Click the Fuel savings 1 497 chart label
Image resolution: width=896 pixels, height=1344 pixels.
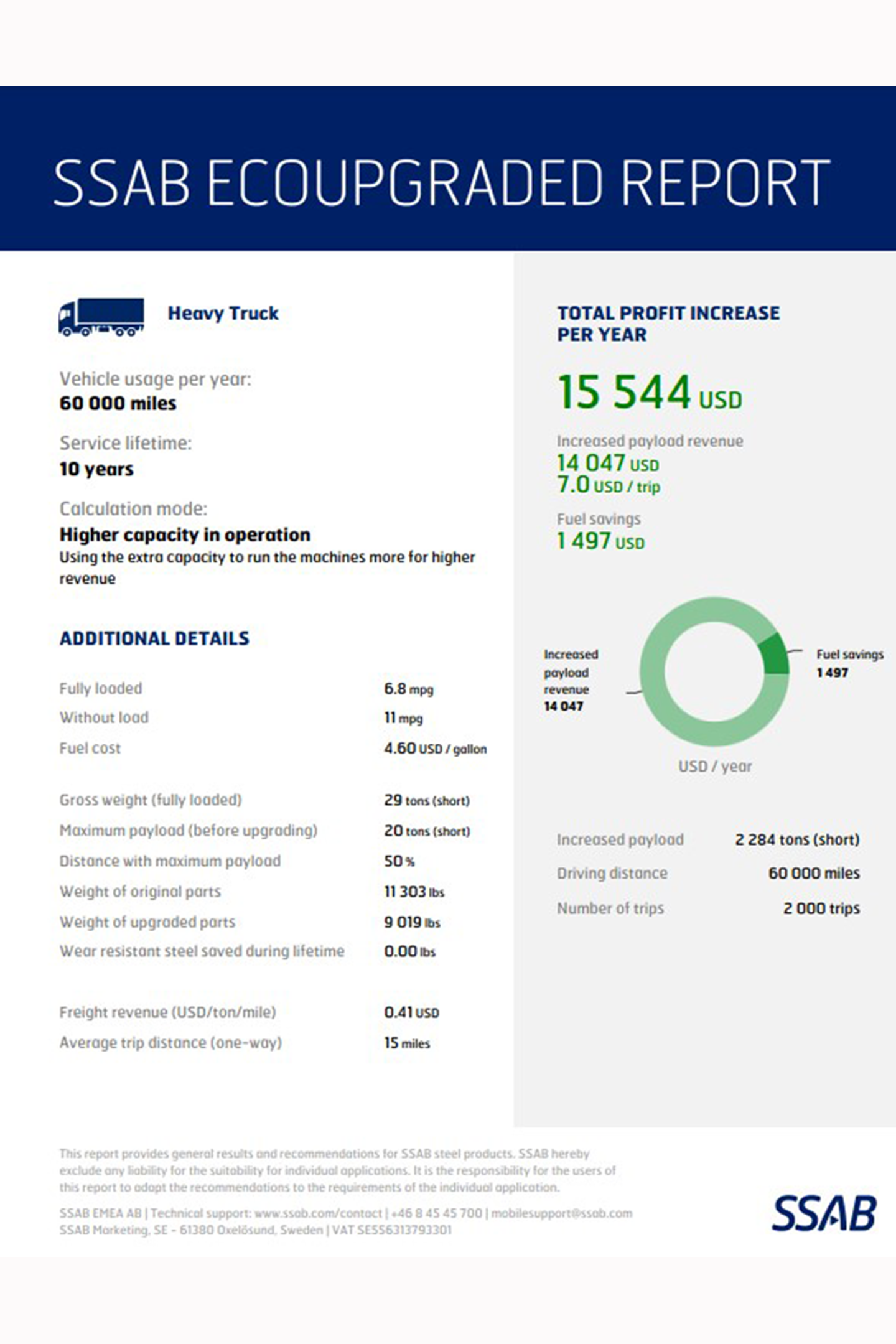(850, 663)
